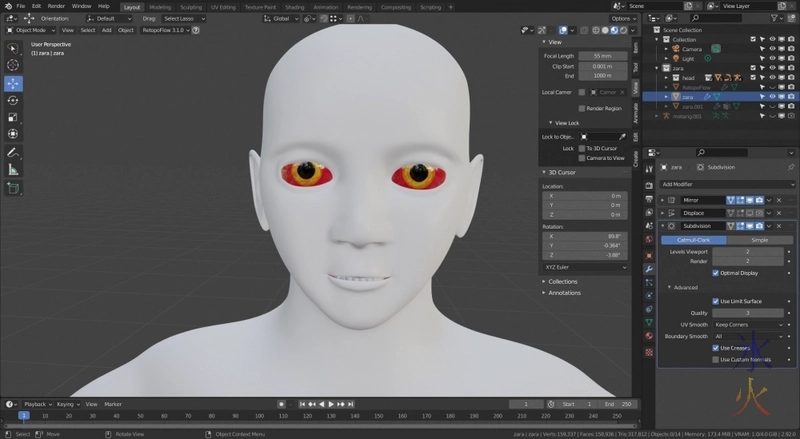The width and height of the screenshot is (800, 439).
Task: Click the Transform tool icon
Action: tap(13, 134)
